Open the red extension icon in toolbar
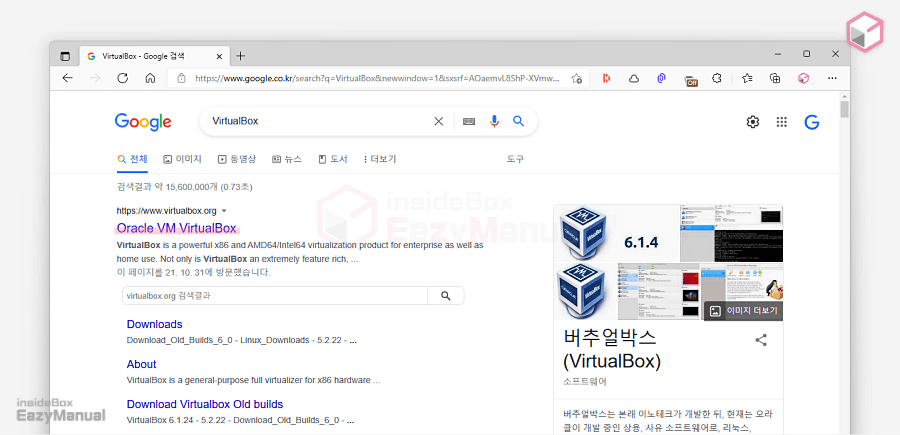The height and width of the screenshot is (435, 900). tap(606, 79)
